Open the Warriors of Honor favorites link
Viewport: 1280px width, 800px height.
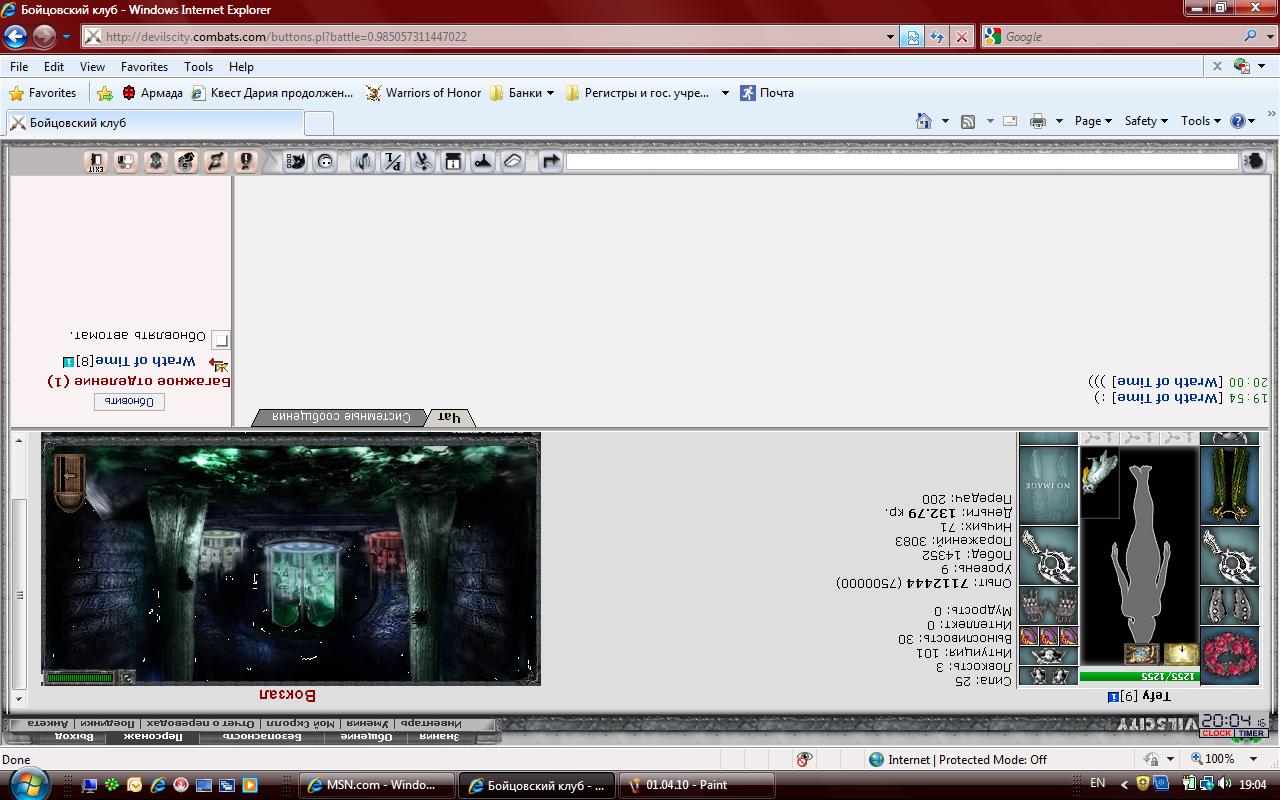424,93
